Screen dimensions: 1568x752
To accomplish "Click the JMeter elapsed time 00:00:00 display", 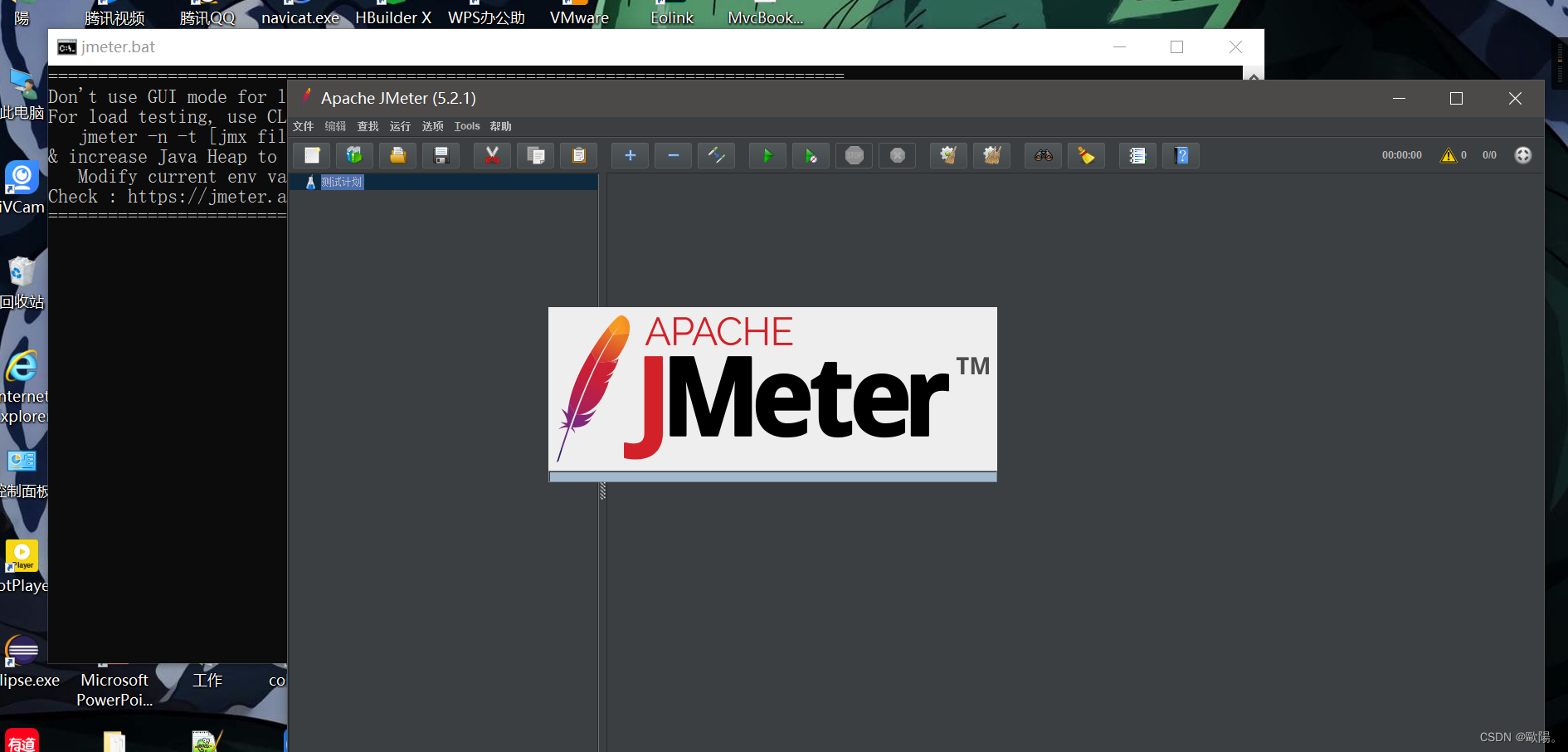I will (1402, 155).
